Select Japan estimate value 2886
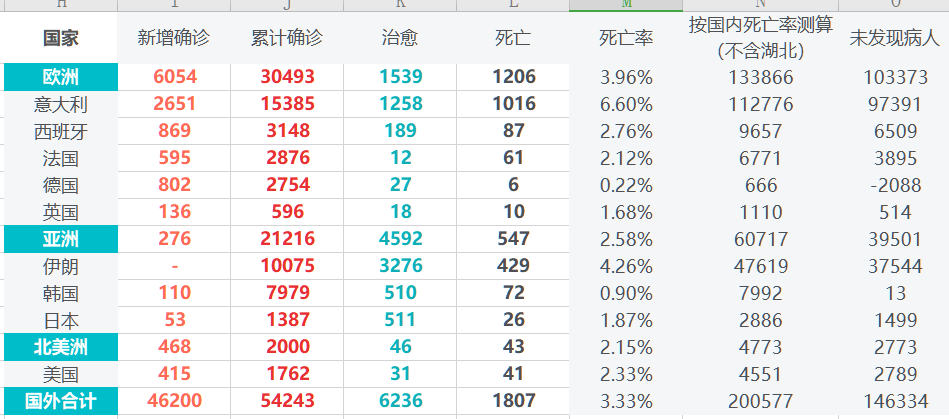 pyautogui.click(x=761, y=320)
